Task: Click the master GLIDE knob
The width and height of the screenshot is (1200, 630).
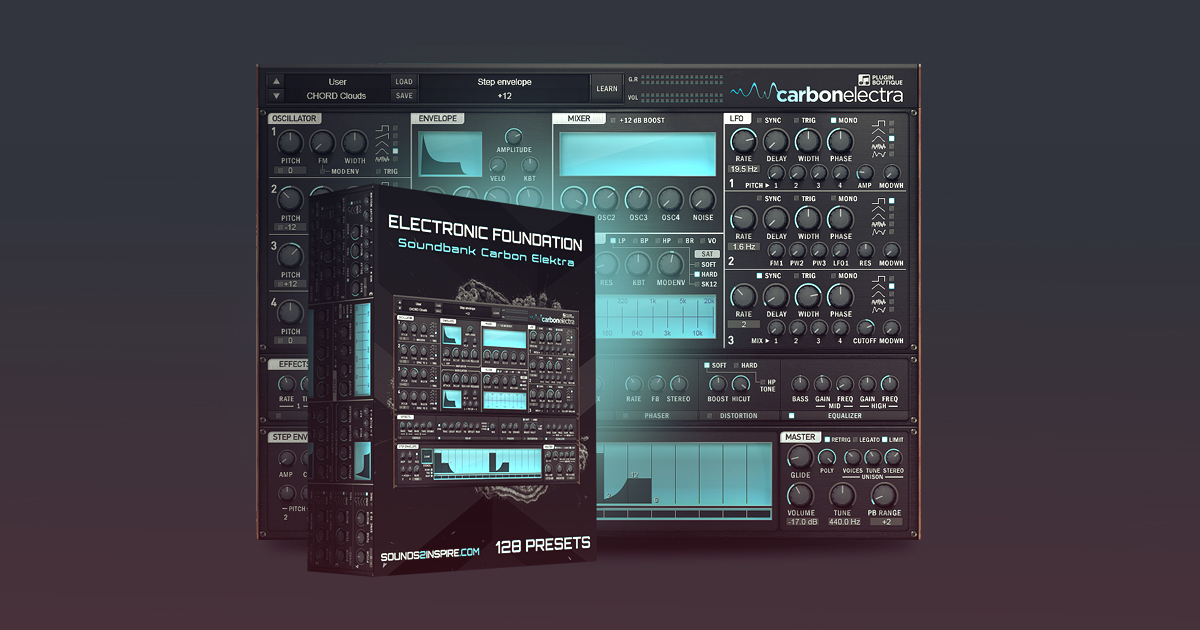Action: (801, 457)
